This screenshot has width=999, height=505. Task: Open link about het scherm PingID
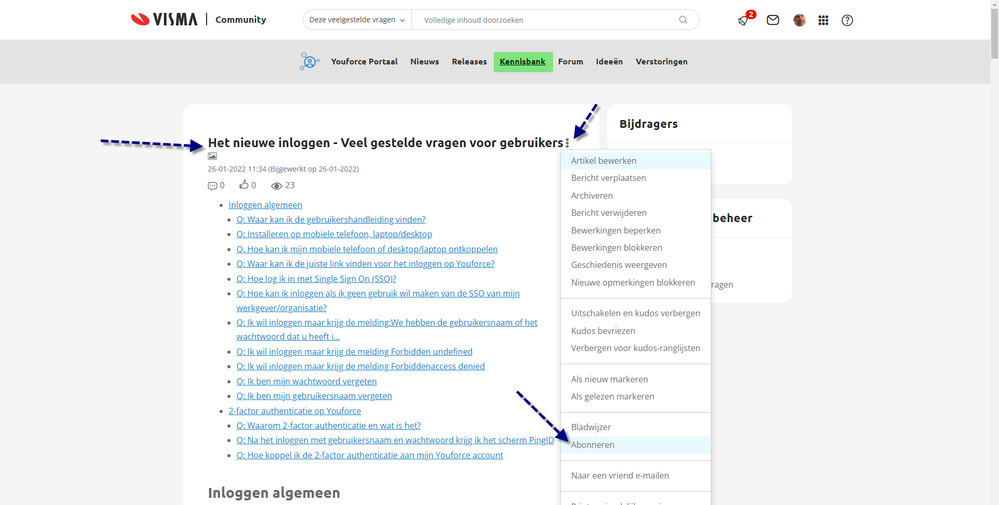pos(395,441)
